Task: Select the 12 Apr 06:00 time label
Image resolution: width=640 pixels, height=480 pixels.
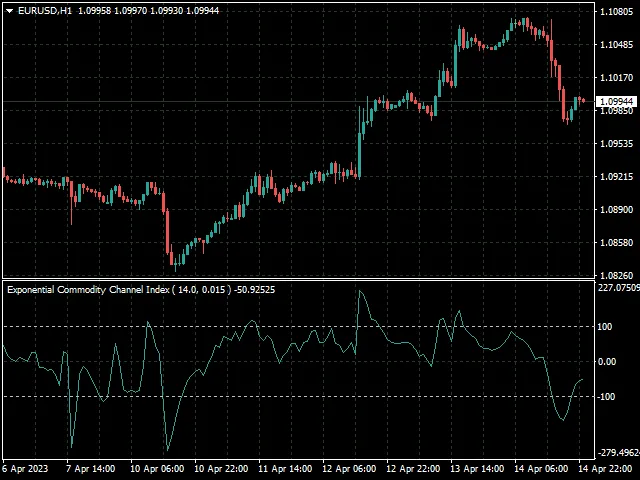Action: 350,468
